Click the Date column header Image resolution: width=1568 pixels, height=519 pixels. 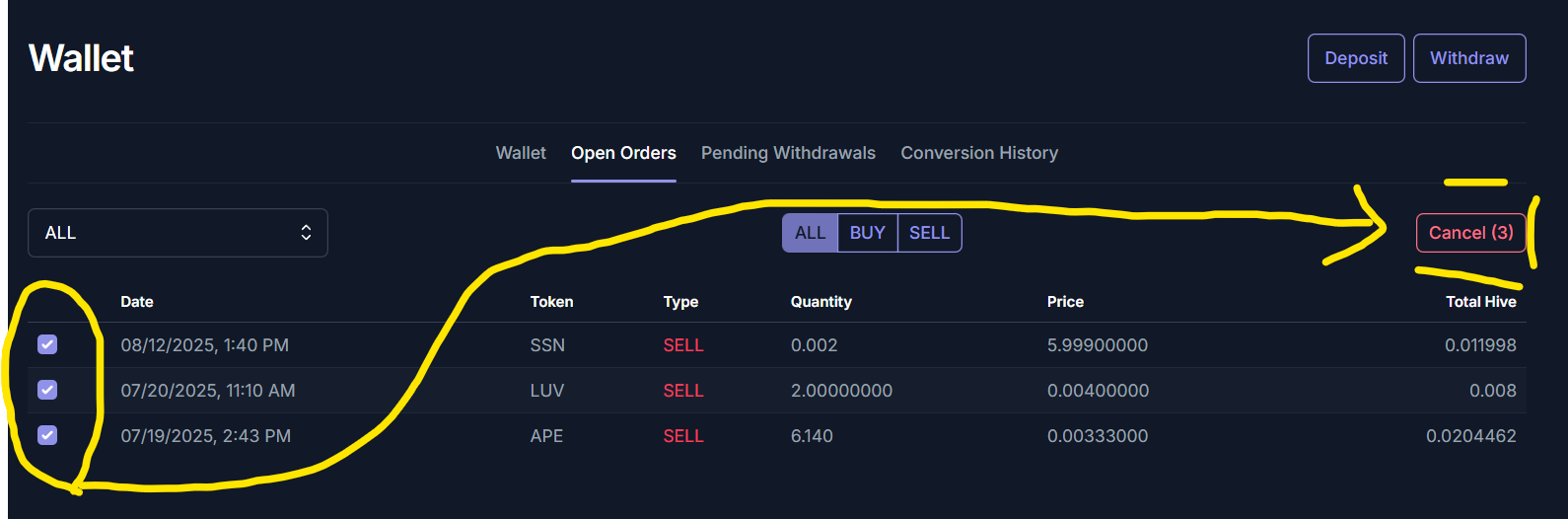pyautogui.click(x=137, y=302)
